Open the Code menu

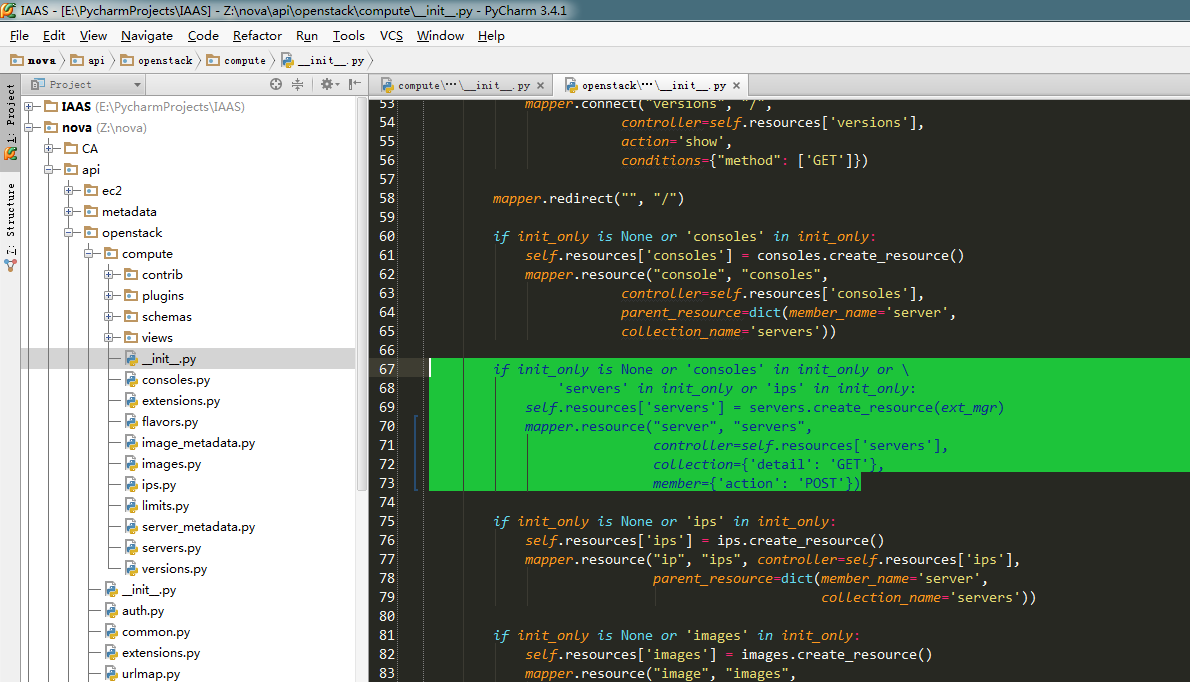203,36
